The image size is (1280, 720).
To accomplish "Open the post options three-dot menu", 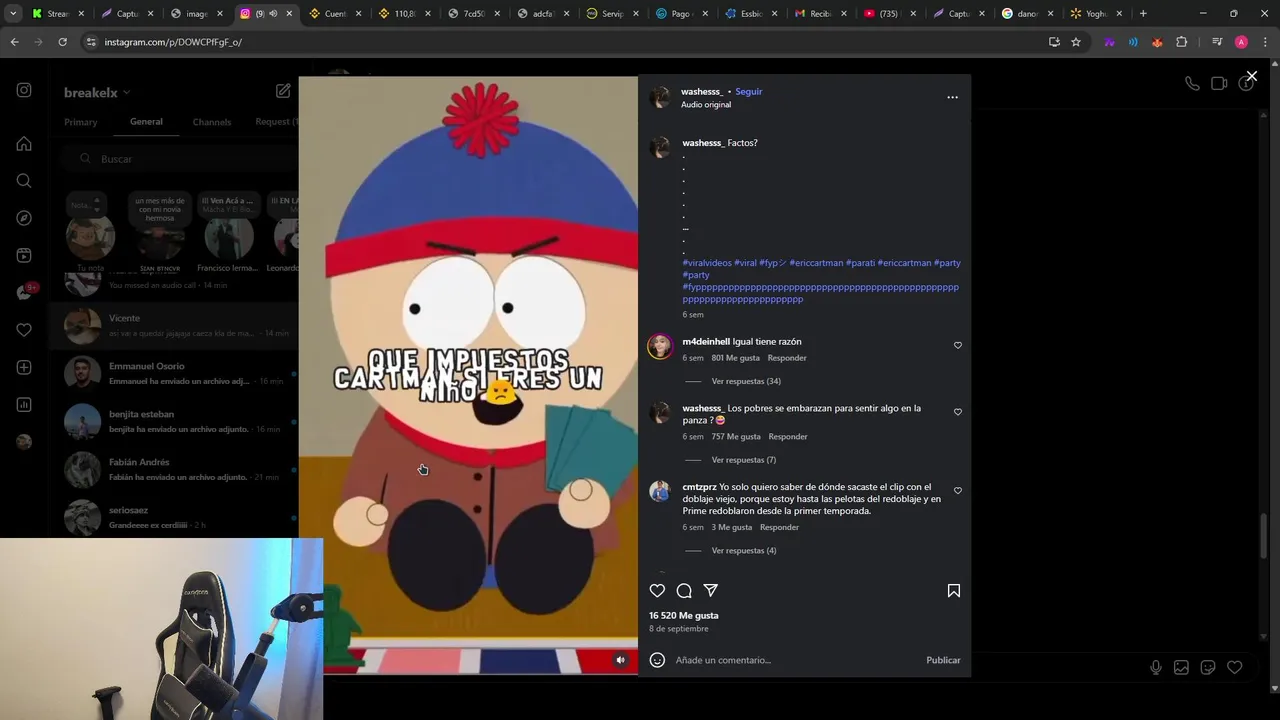I will 952,97.
